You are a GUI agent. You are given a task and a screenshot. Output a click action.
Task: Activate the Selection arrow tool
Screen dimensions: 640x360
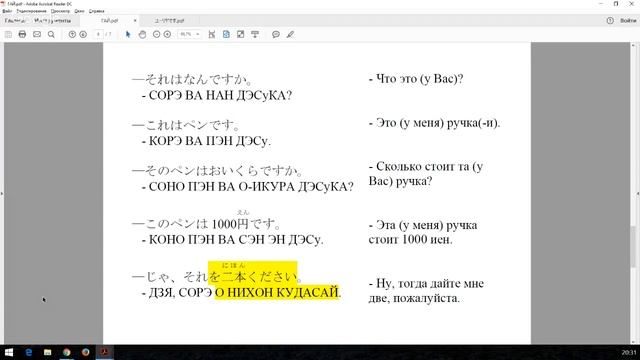(128, 35)
